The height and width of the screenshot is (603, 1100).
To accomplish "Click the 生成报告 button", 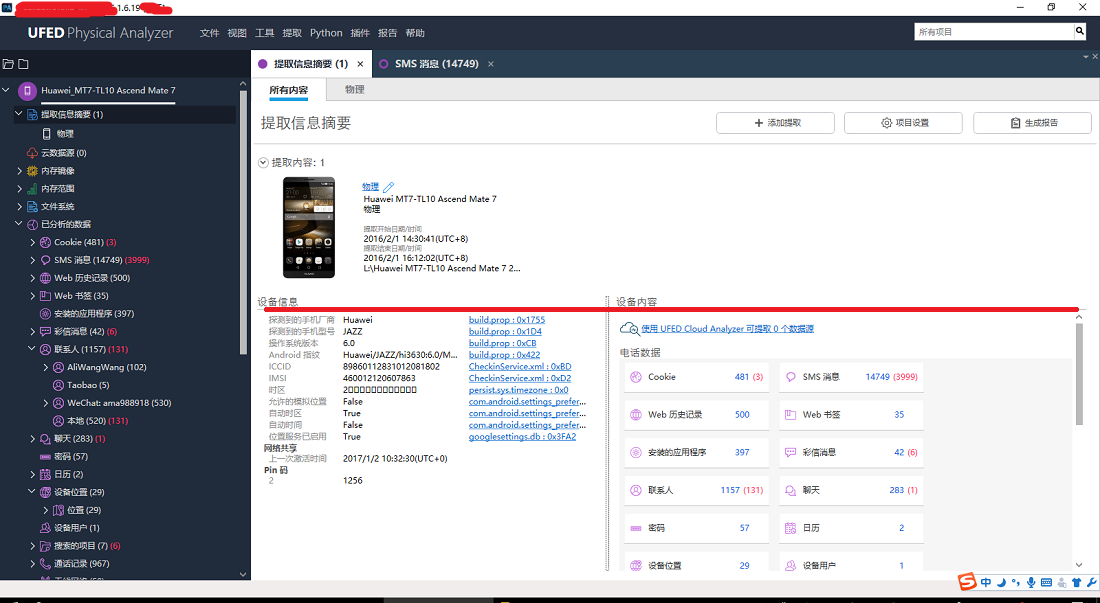I will pos(1033,123).
